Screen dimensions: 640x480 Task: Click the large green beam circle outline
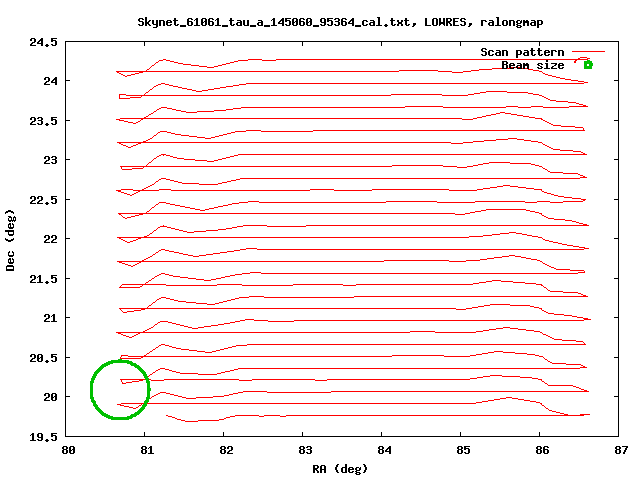coord(120,390)
